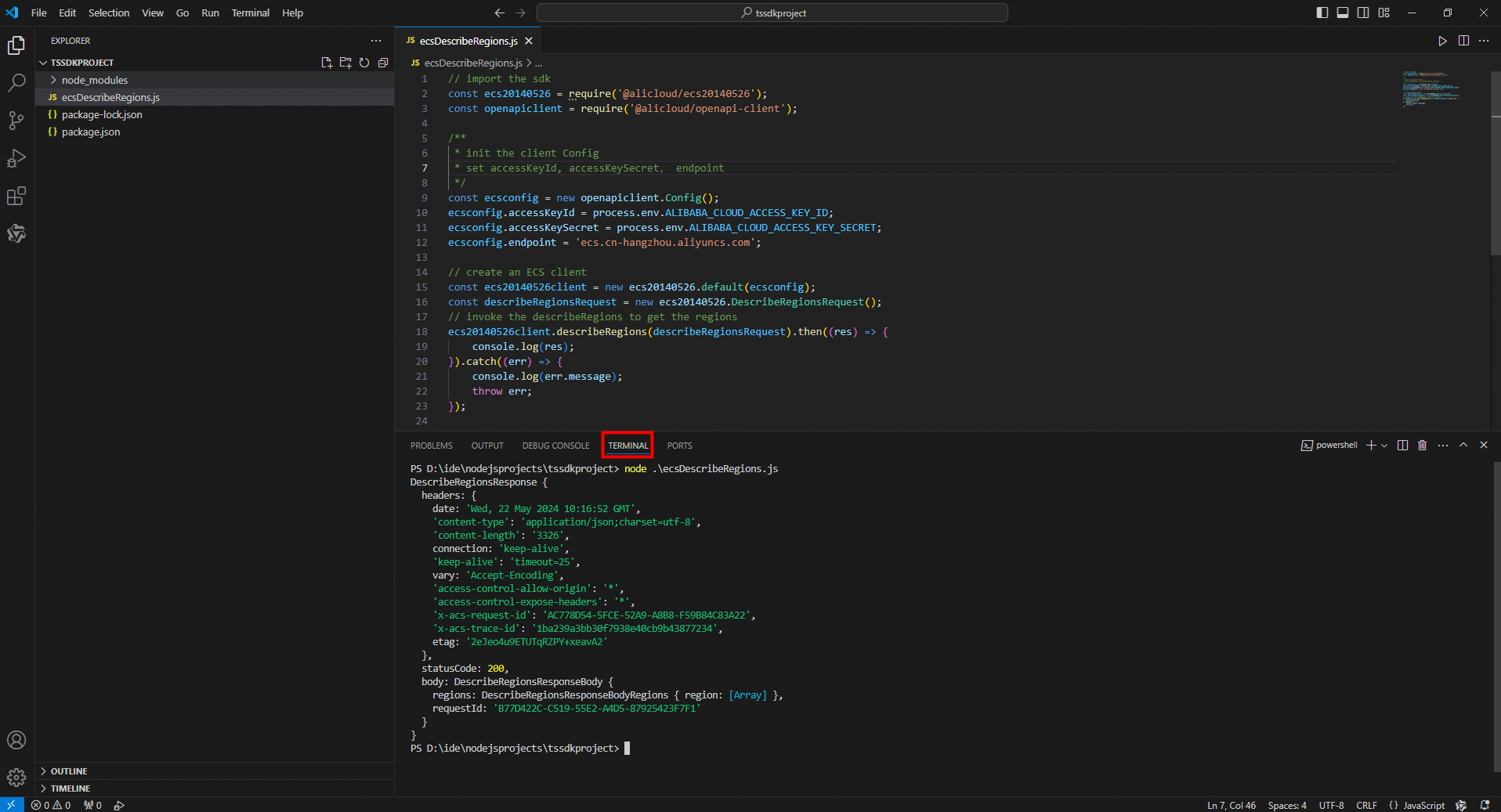Viewport: 1501px width, 812px height.
Task: Close the ecsDescribeRegions.js editor tab
Action: [529, 41]
